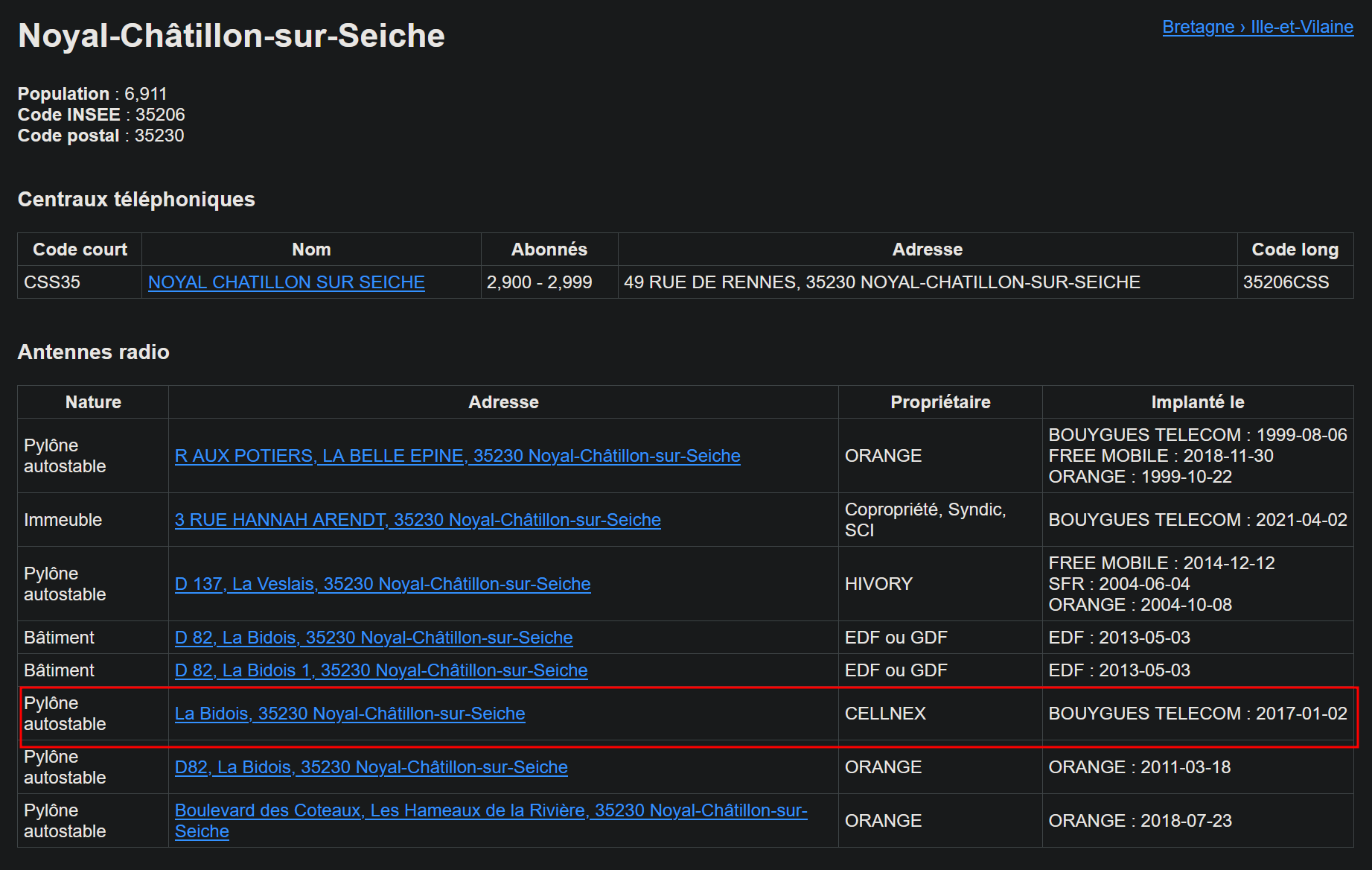Open the Bretagne › Ille-et-Vilaine breadcrumb link
The image size is (1372, 870).
(x=1257, y=27)
